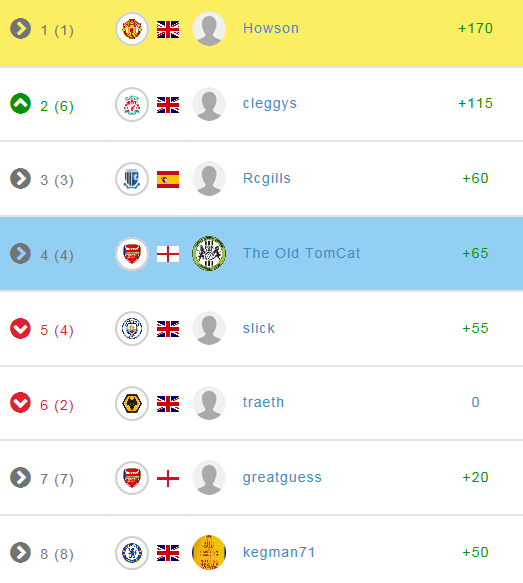
Task: Click the Arsenal badge next to greatguess
Action: click(x=132, y=478)
